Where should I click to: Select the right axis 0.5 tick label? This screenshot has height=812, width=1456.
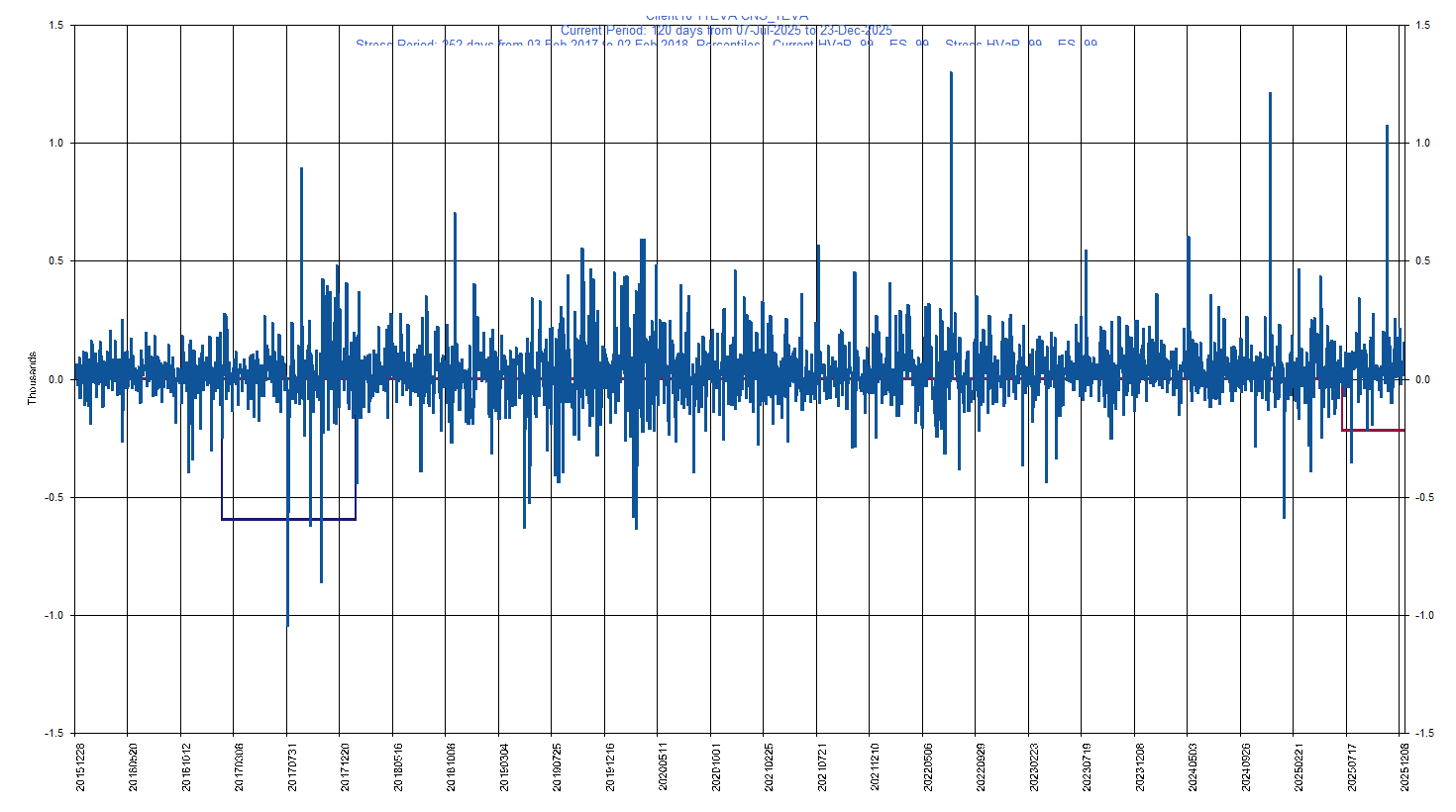tap(1423, 261)
